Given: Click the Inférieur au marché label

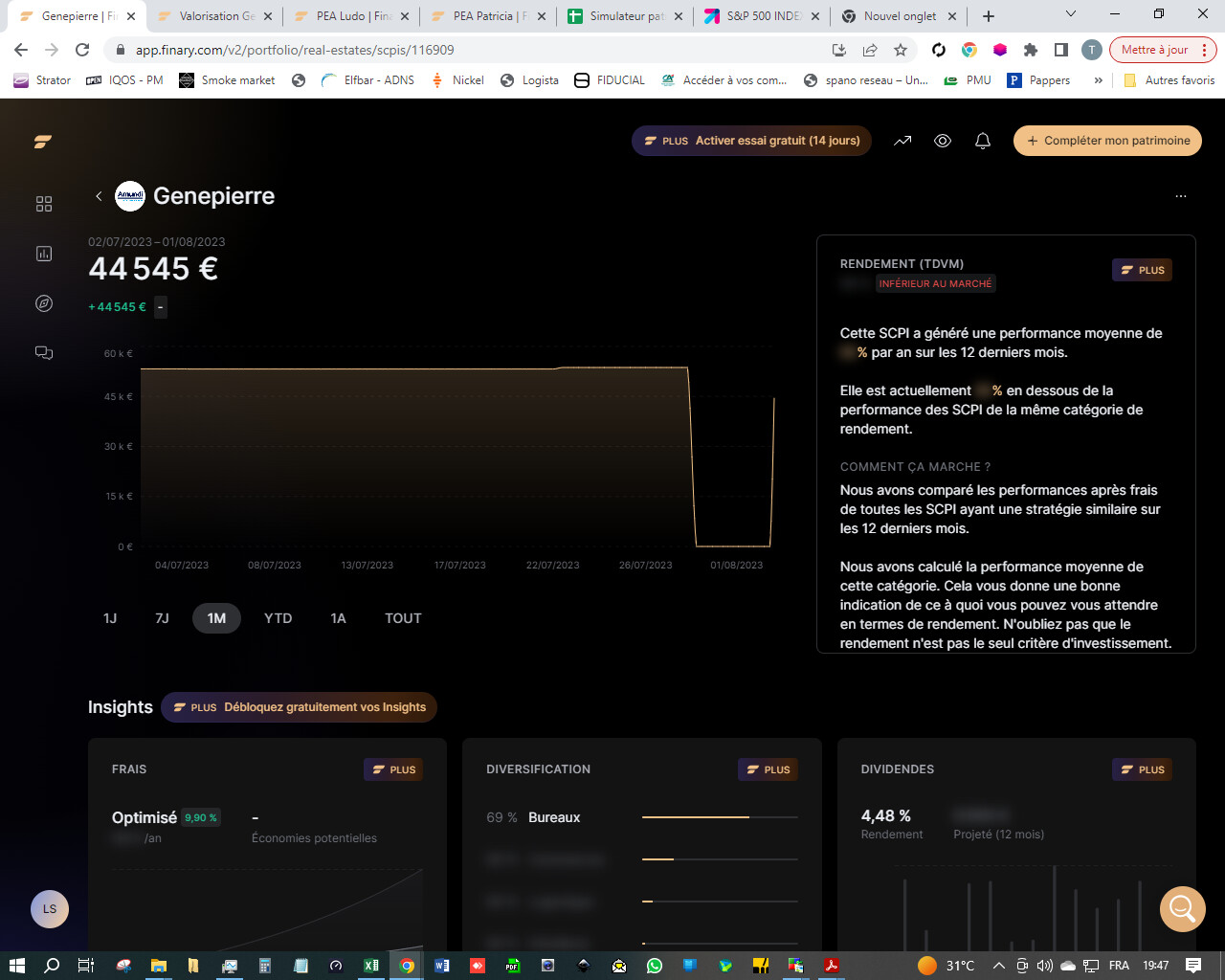Looking at the screenshot, I should click(x=935, y=283).
